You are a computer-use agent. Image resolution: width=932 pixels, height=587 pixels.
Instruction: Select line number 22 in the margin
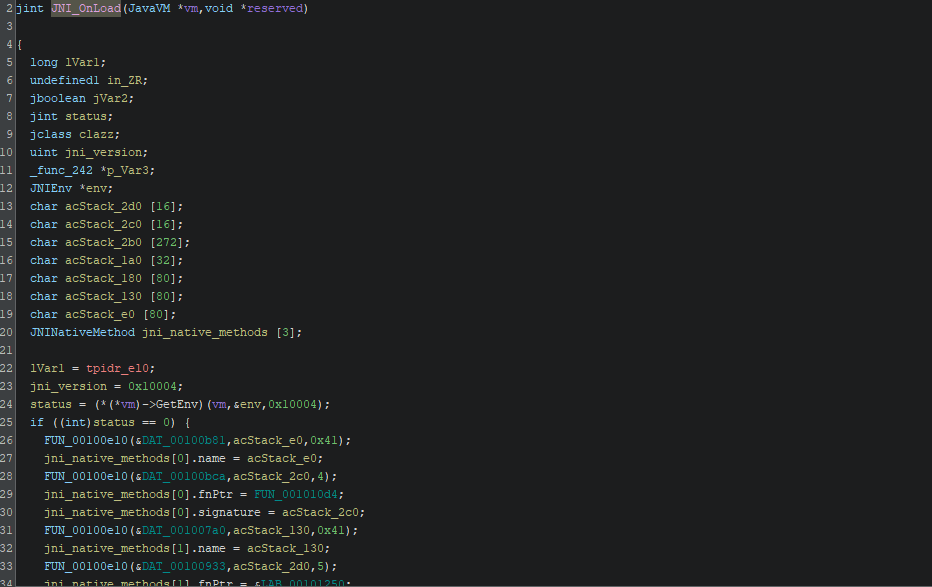(x=8, y=368)
